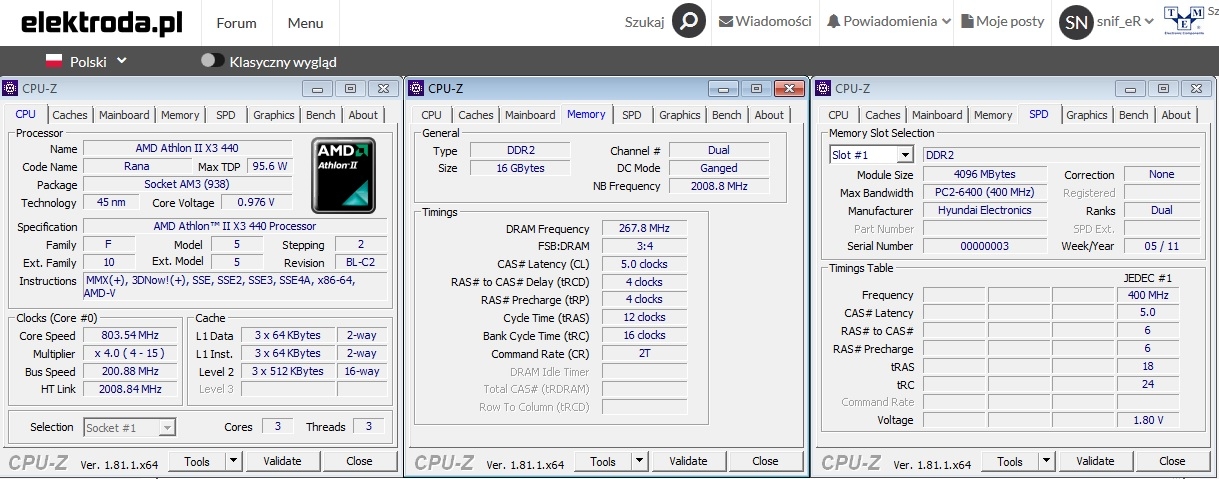Click the SN user avatar
1219x479 pixels.
1076,22
